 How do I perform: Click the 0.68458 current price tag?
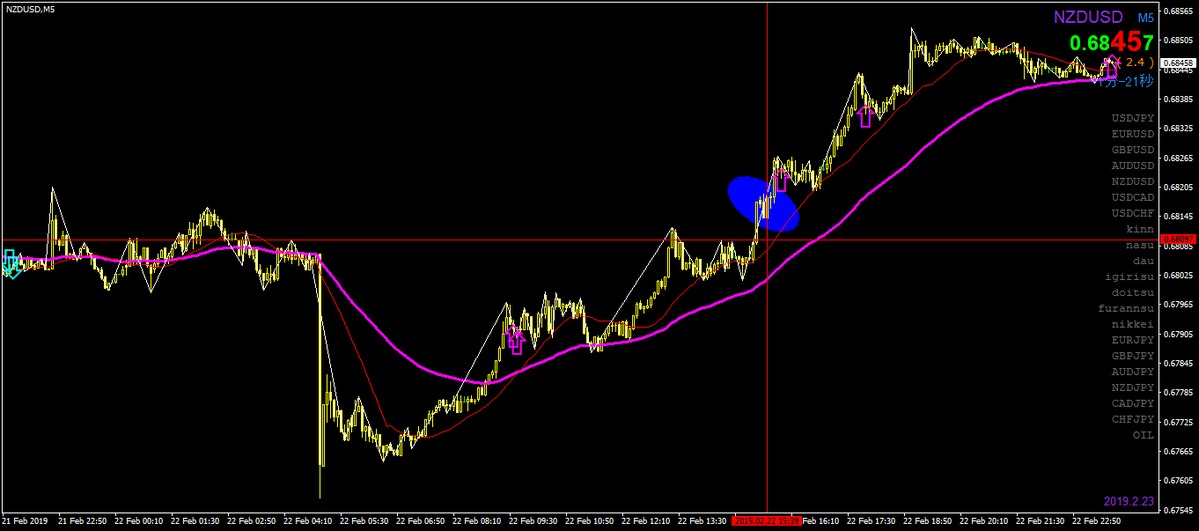click(1178, 62)
